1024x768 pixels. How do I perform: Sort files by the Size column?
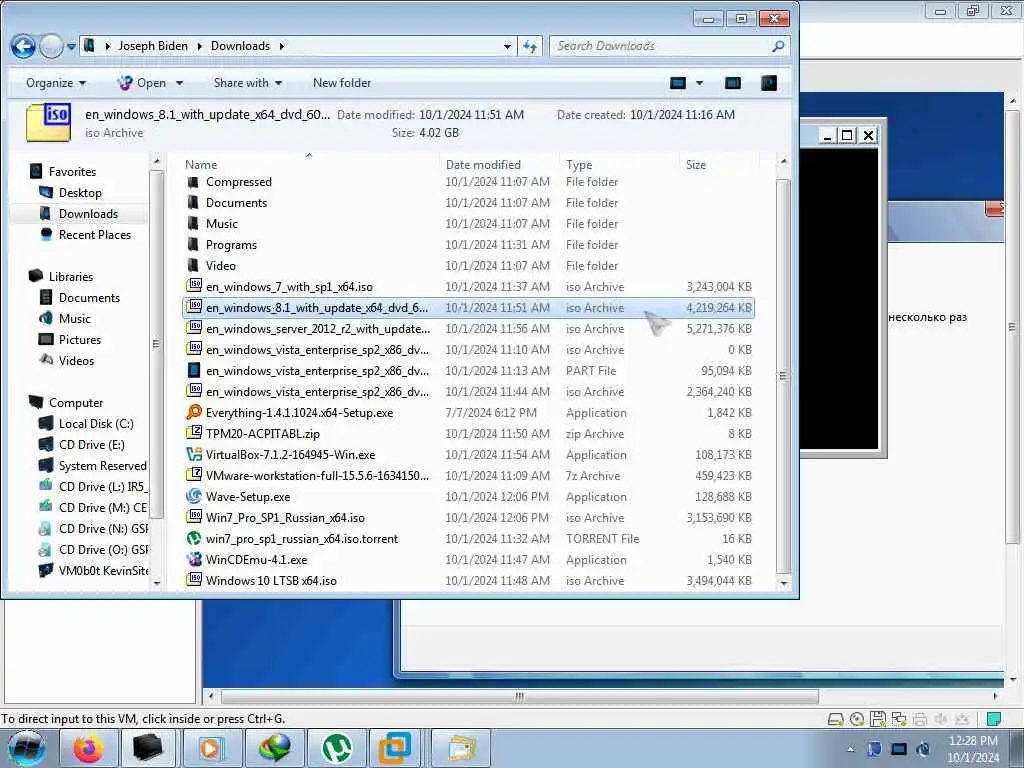click(696, 165)
